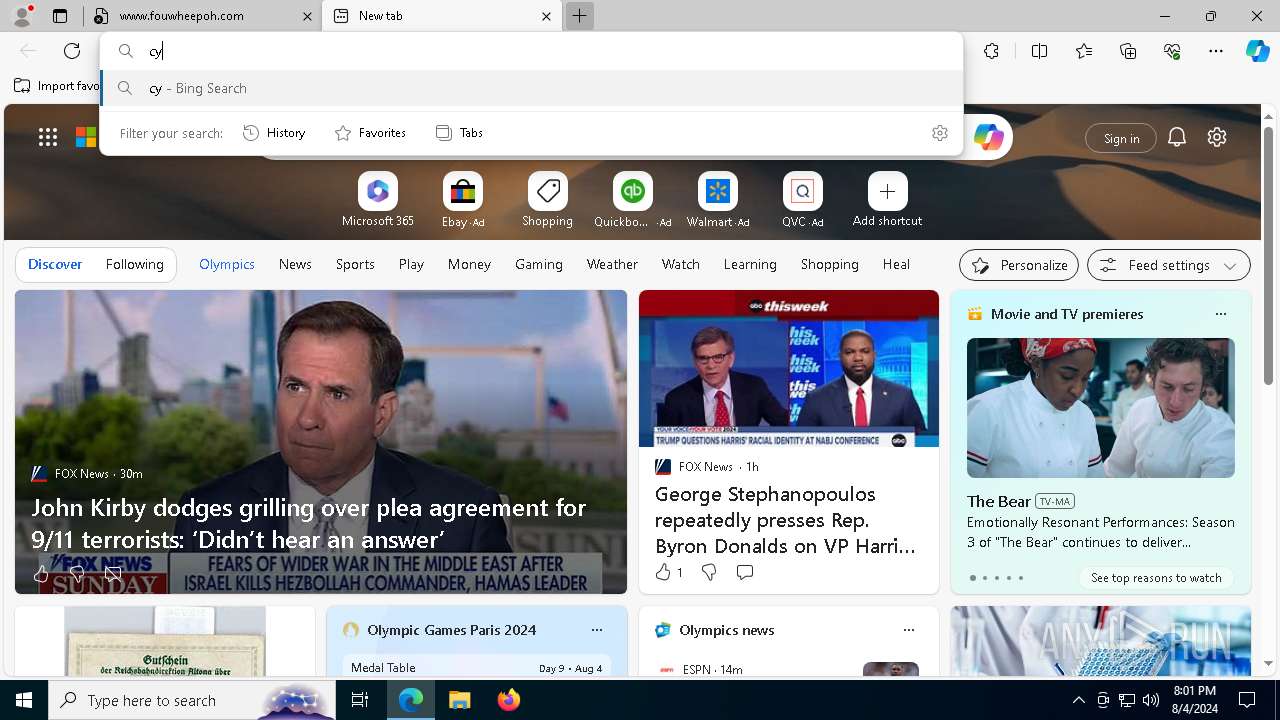Open Olympic Games Paris 2024 card options
Image resolution: width=1280 pixels, height=720 pixels.
pos(596,630)
